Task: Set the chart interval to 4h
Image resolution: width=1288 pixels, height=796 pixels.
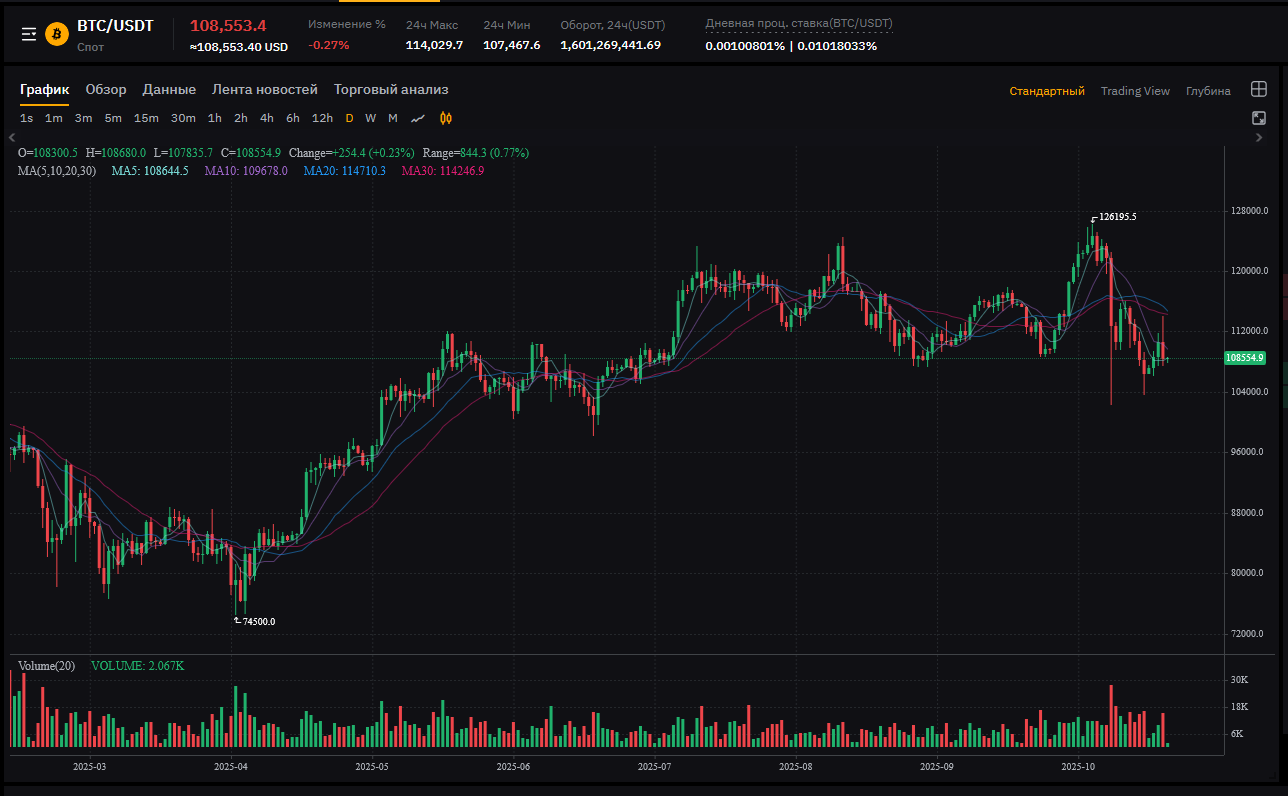Action: click(x=267, y=118)
